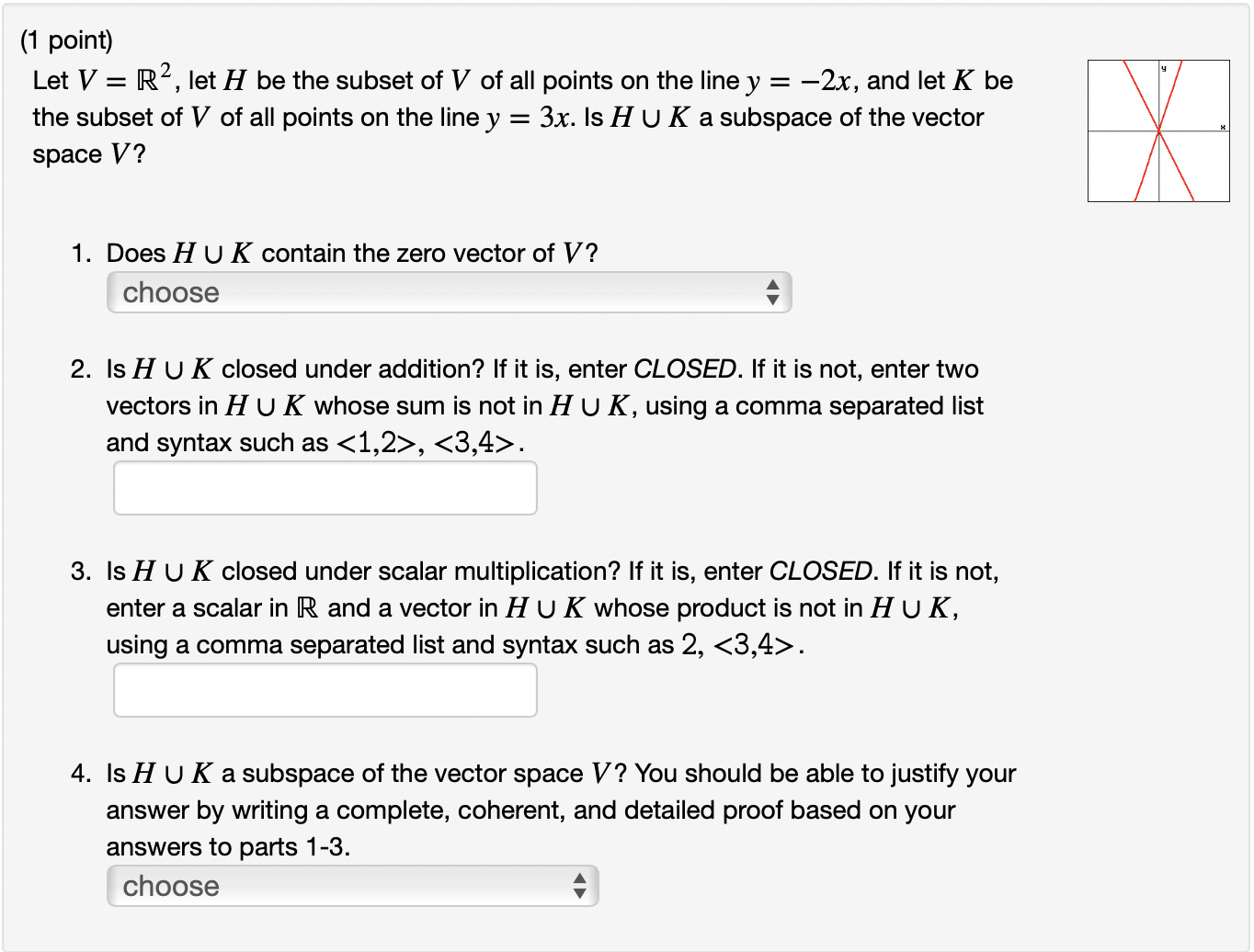This screenshot has height=952, width=1254.
Task: Click the arrow icon on question 4 dropdown
Action: coord(581,886)
